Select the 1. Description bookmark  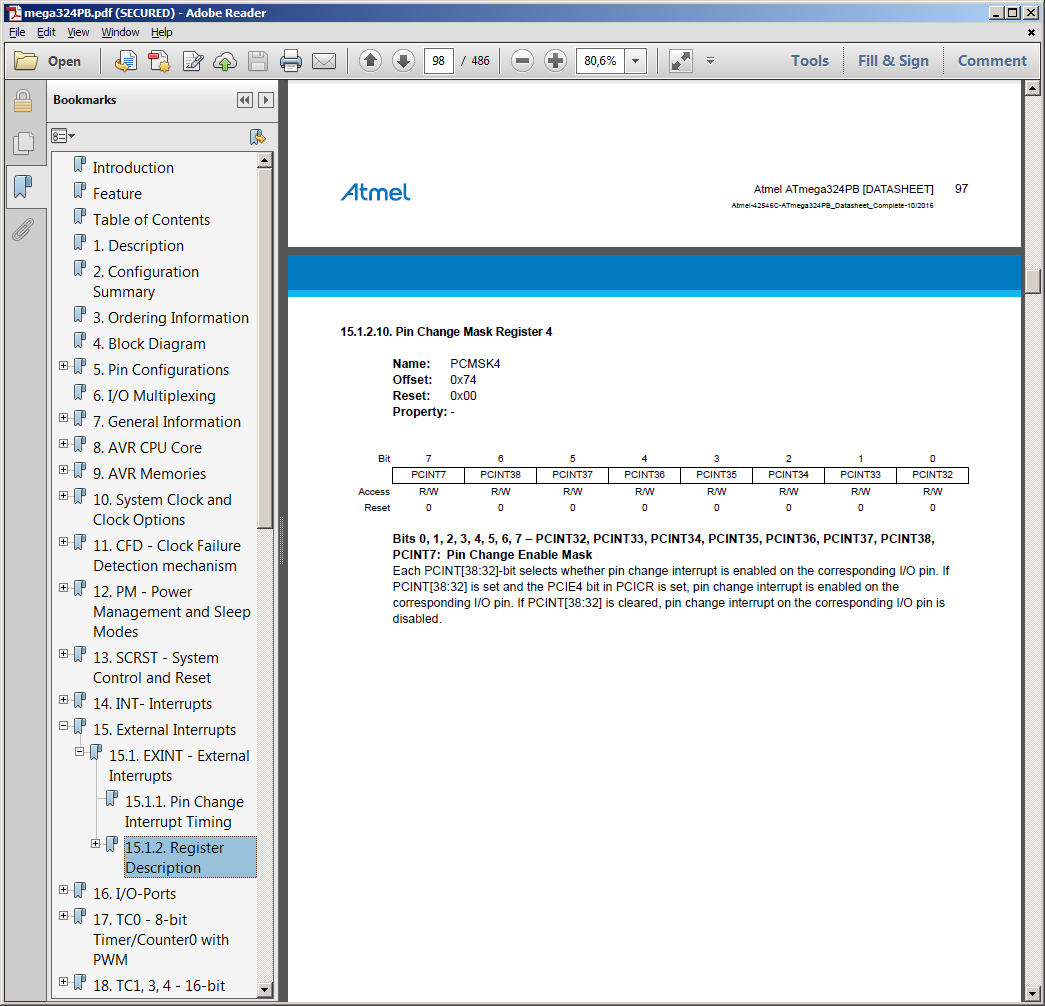coord(139,245)
